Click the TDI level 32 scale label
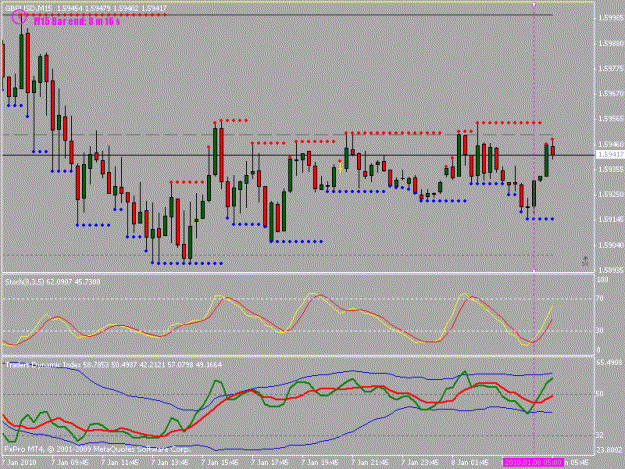Viewport: 625px width, 469px height. (x=600, y=436)
